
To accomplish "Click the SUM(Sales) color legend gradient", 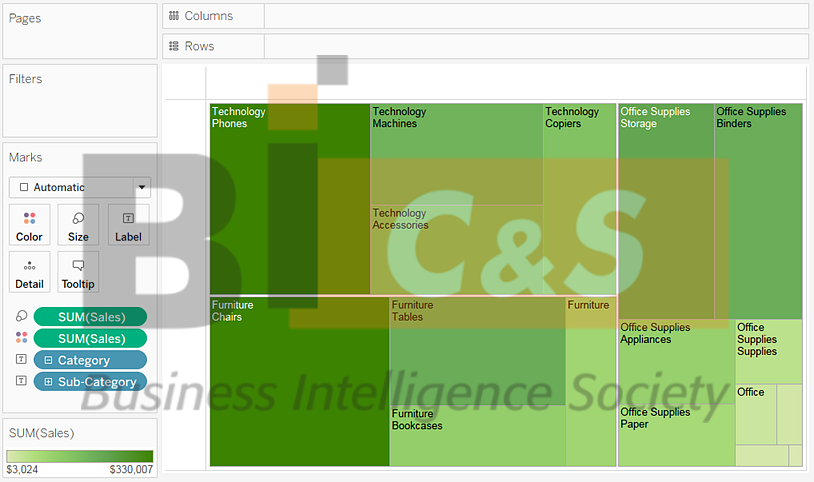I will pos(80,456).
